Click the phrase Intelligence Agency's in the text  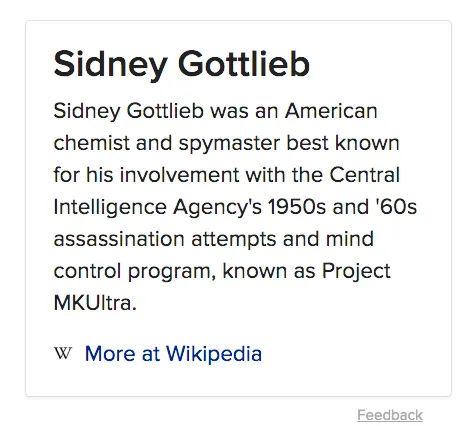(x=158, y=208)
